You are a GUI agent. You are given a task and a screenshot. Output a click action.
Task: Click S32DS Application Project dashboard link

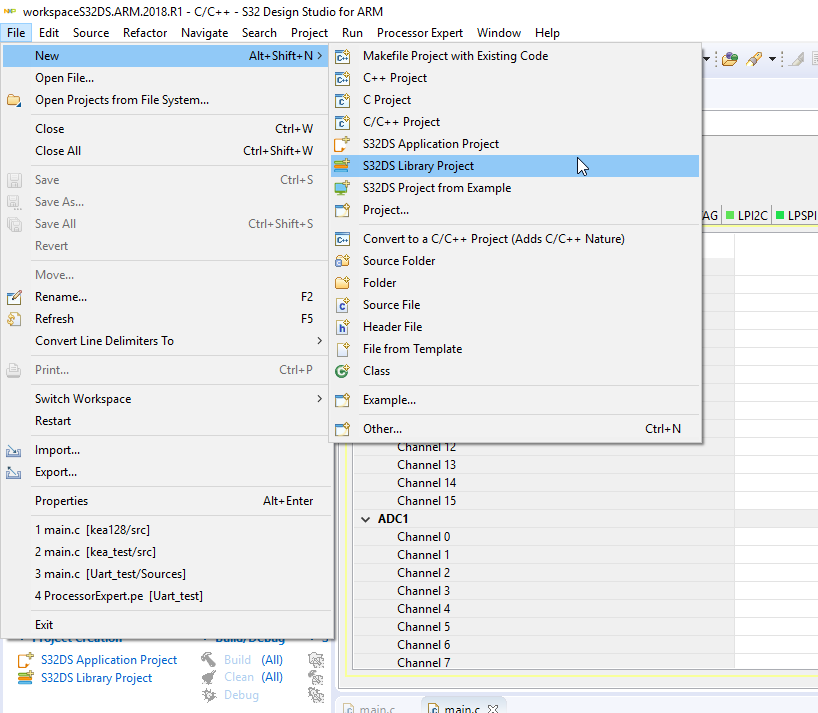click(109, 660)
